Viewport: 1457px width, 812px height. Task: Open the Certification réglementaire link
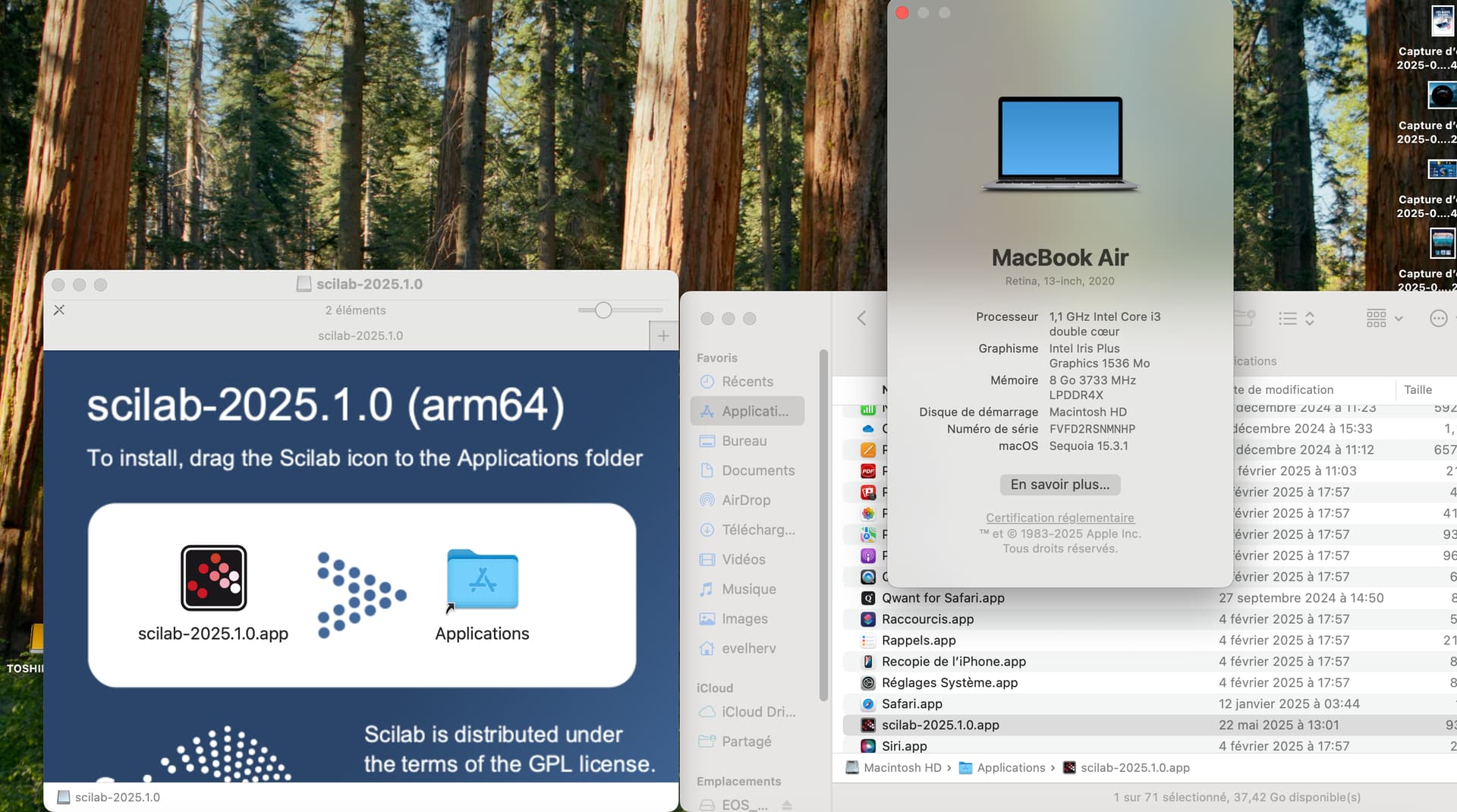[1059, 518]
